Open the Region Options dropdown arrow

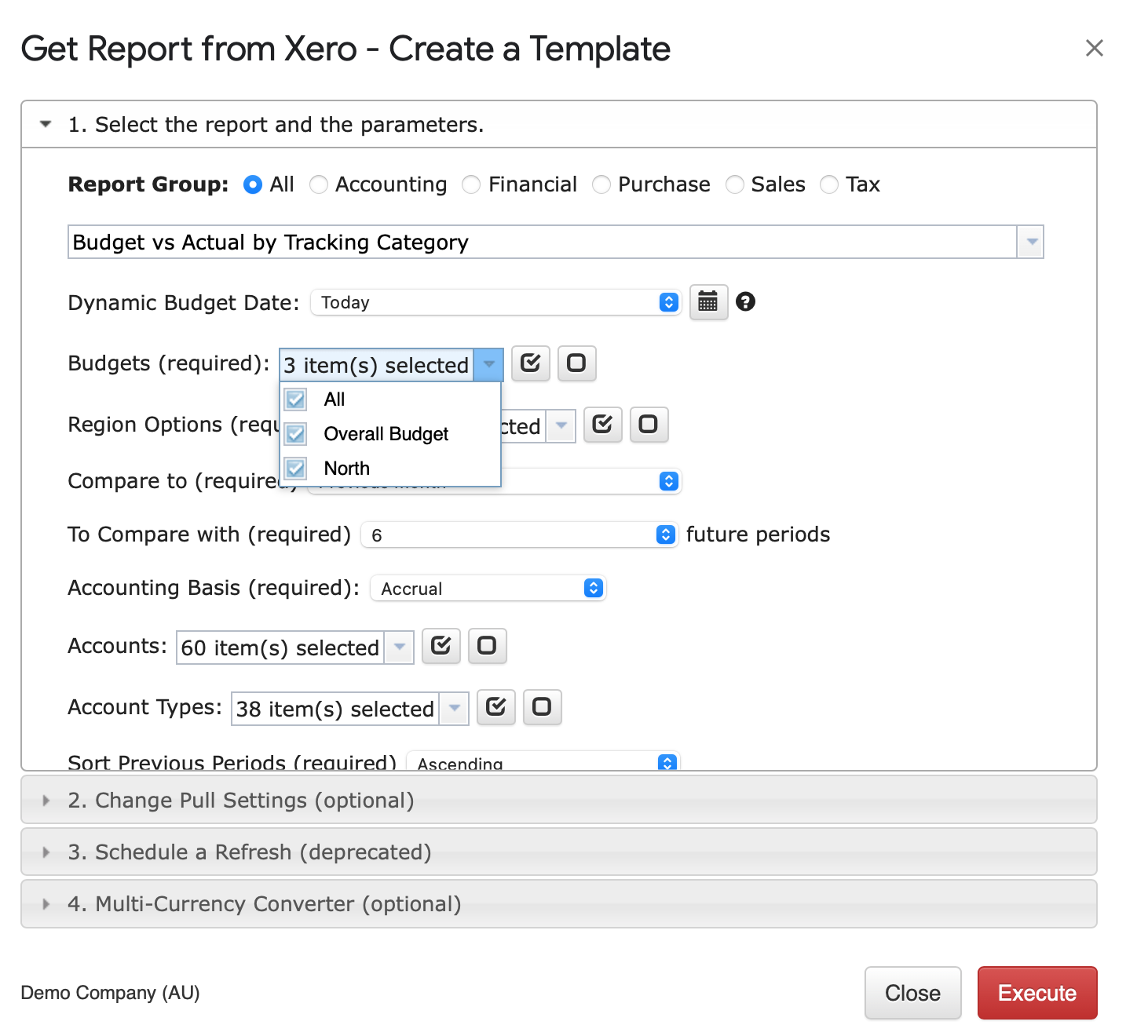point(561,426)
